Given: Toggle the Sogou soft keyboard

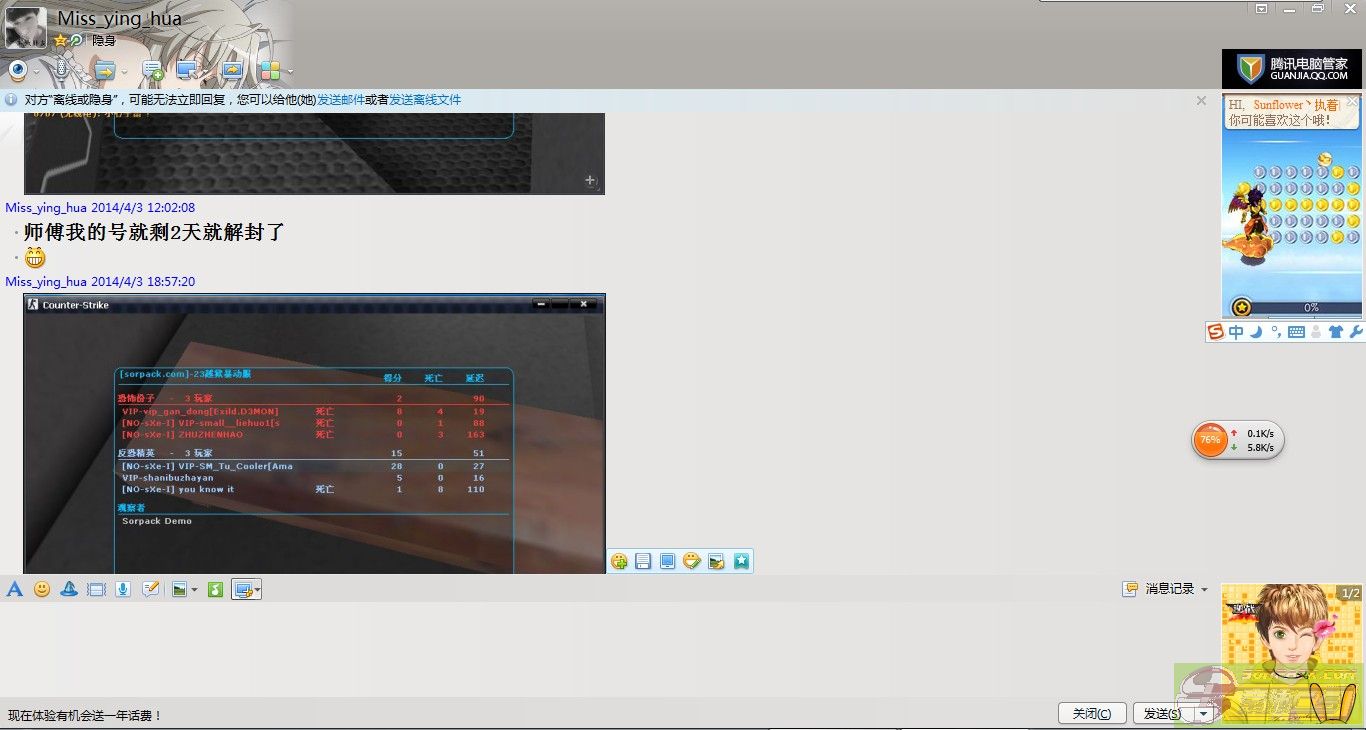Looking at the screenshot, I should click(1296, 332).
